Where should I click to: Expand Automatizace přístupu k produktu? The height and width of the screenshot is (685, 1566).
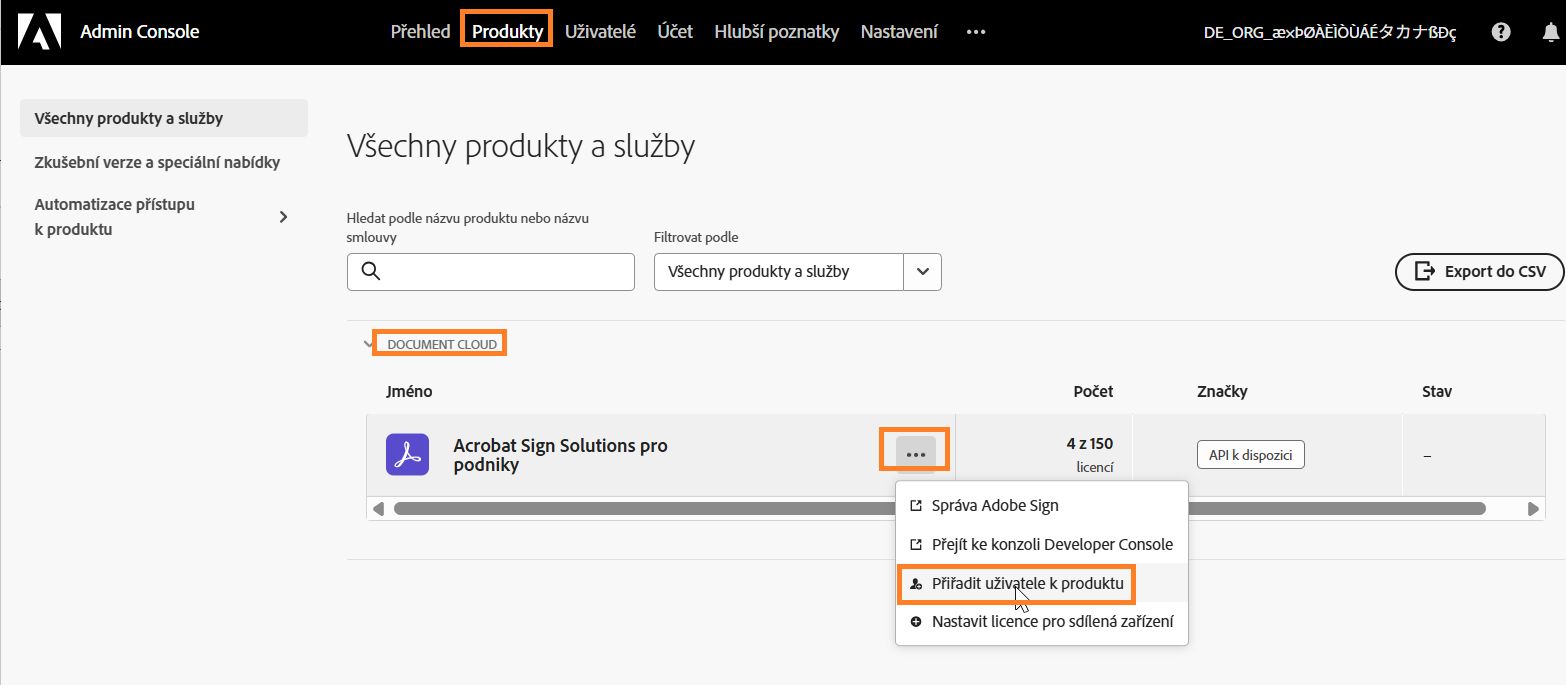pos(283,216)
